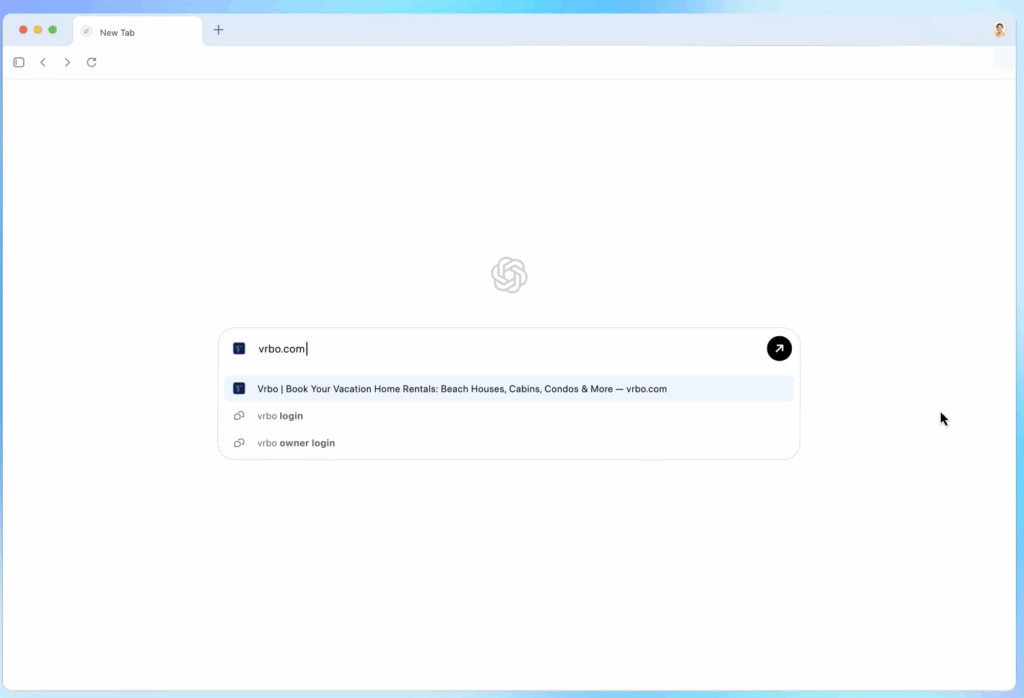
Task: Minimize the window with the yellow button
Action: (38, 30)
